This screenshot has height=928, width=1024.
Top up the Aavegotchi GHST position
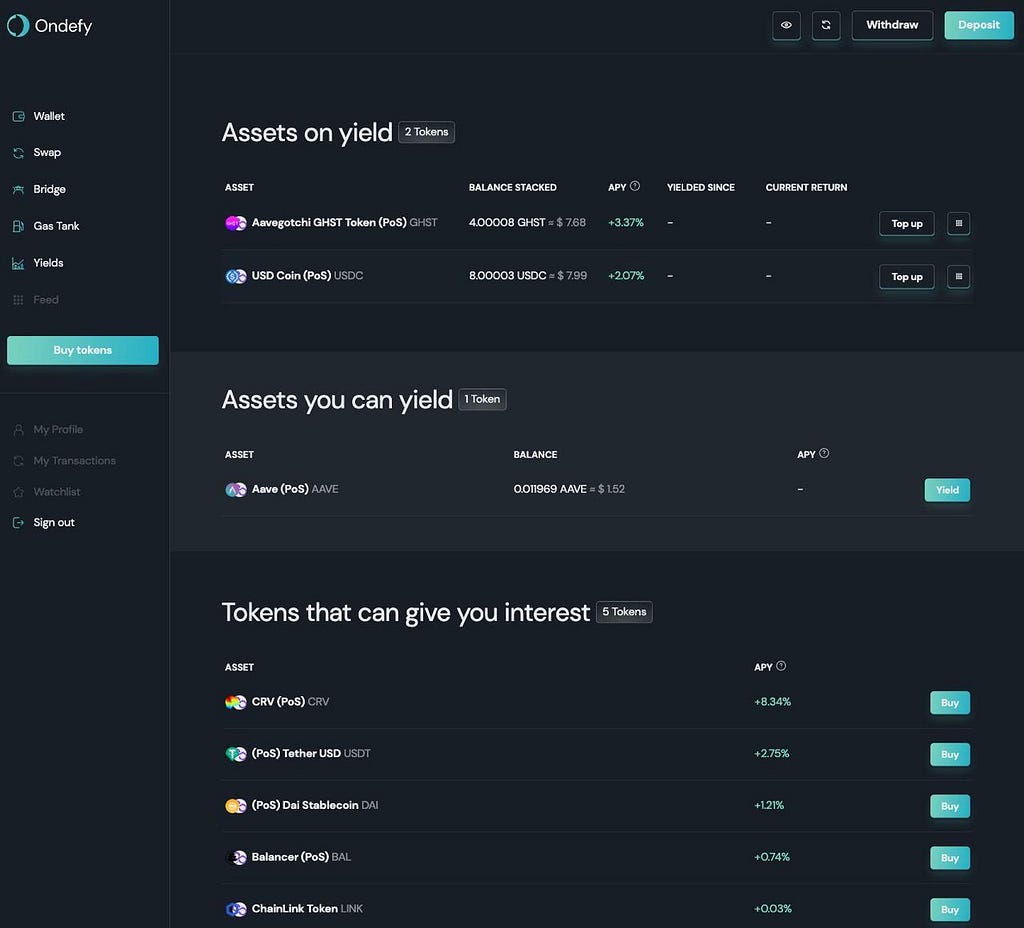pos(906,223)
